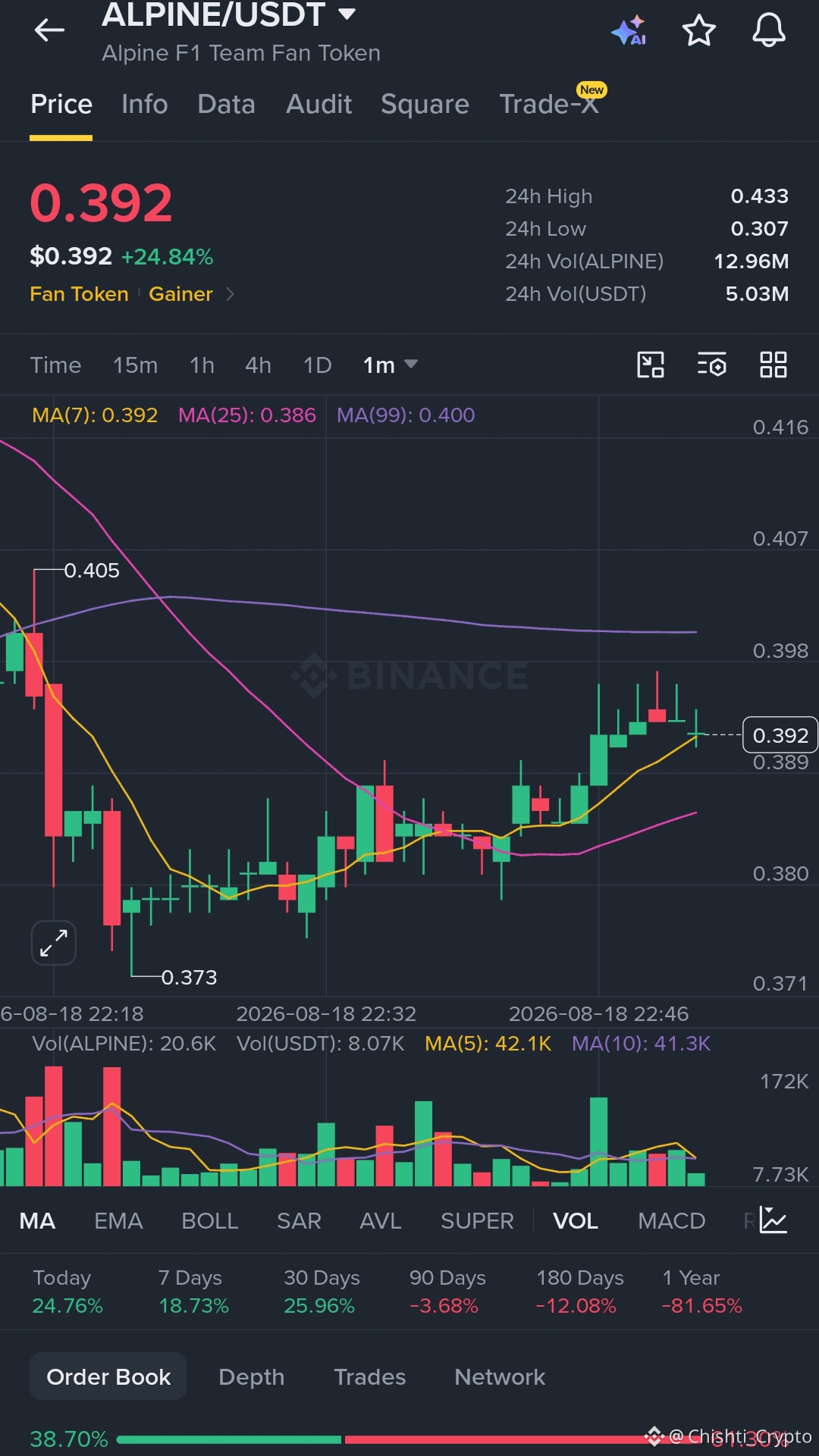Tap the MA(7): 0.392 legend
Screen dimensions: 819x1456
click(x=95, y=415)
